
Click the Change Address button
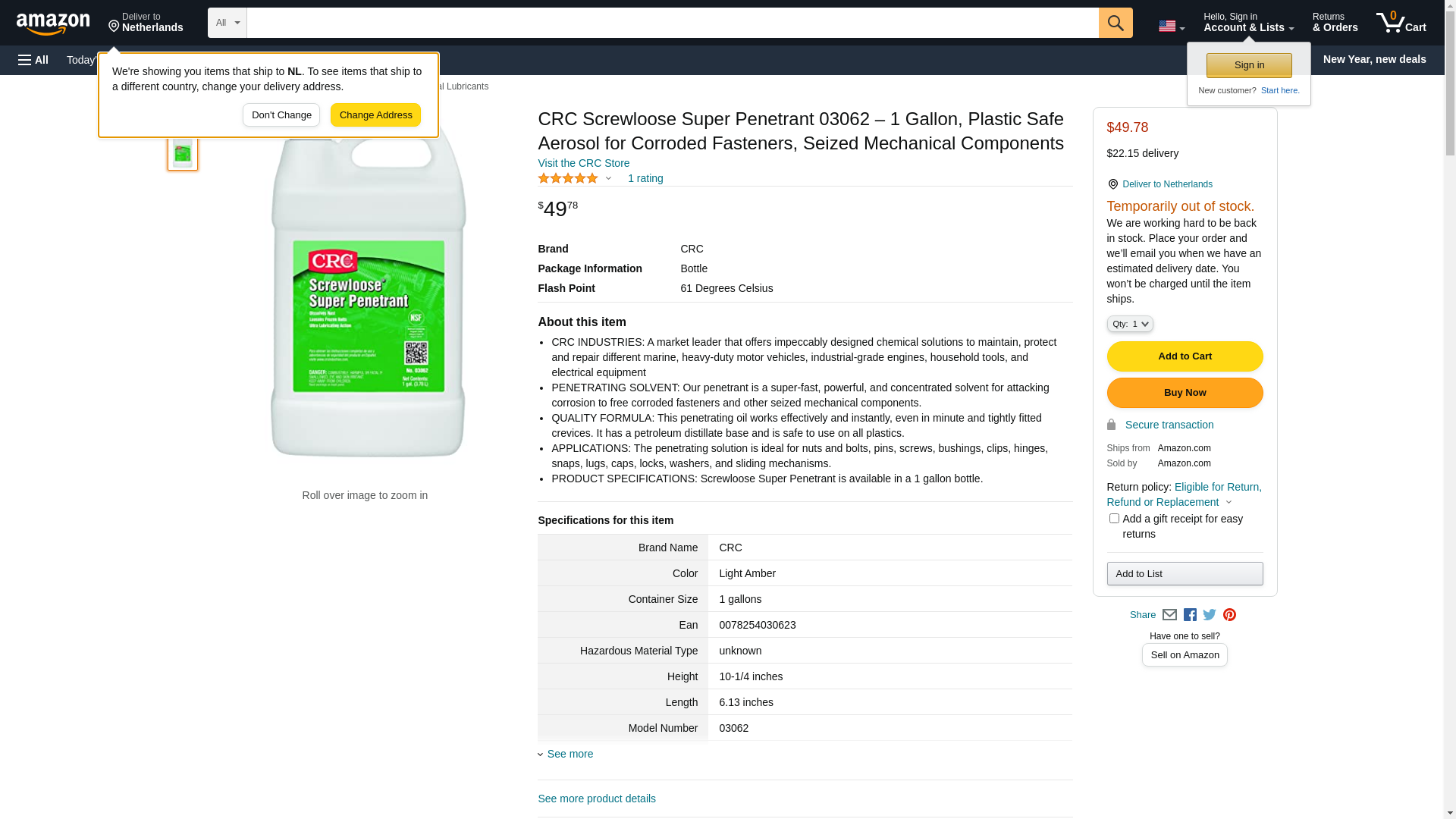[375, 115]
